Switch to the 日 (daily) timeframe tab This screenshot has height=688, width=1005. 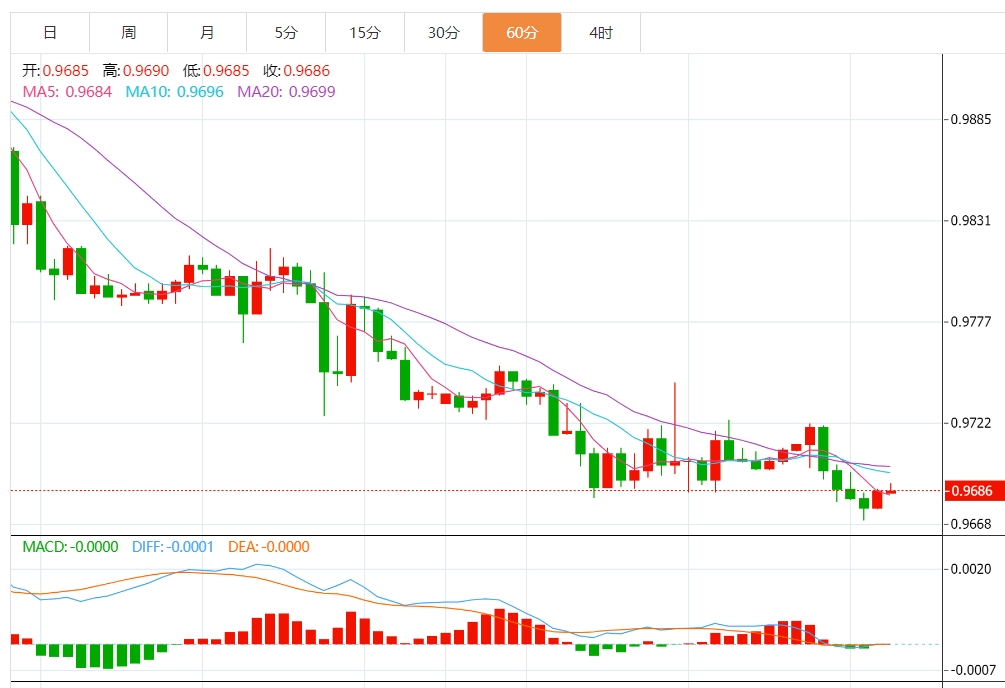(x=50, y=33)
